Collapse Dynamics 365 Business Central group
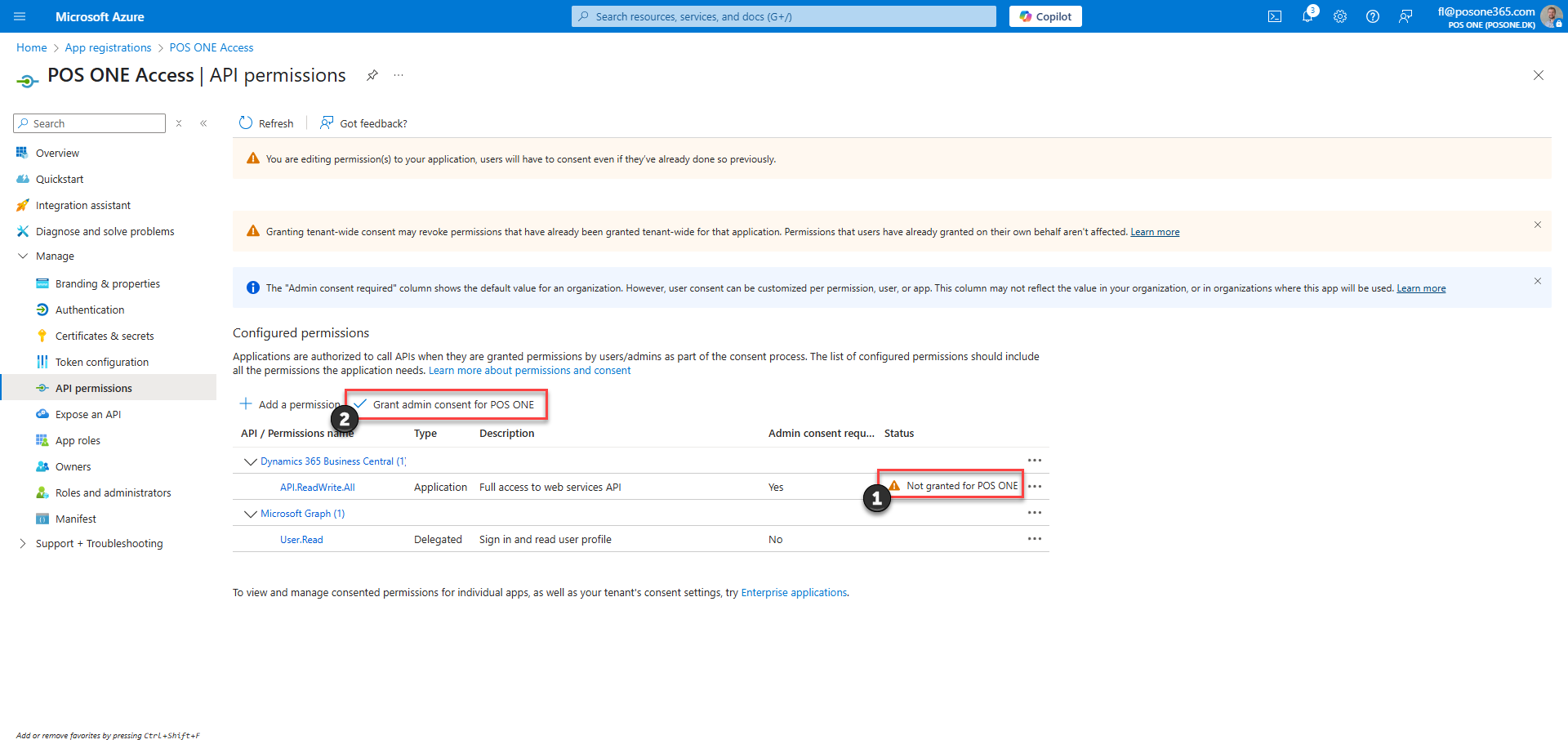Viewport: 1568px width, 744px height. (250, 461)
